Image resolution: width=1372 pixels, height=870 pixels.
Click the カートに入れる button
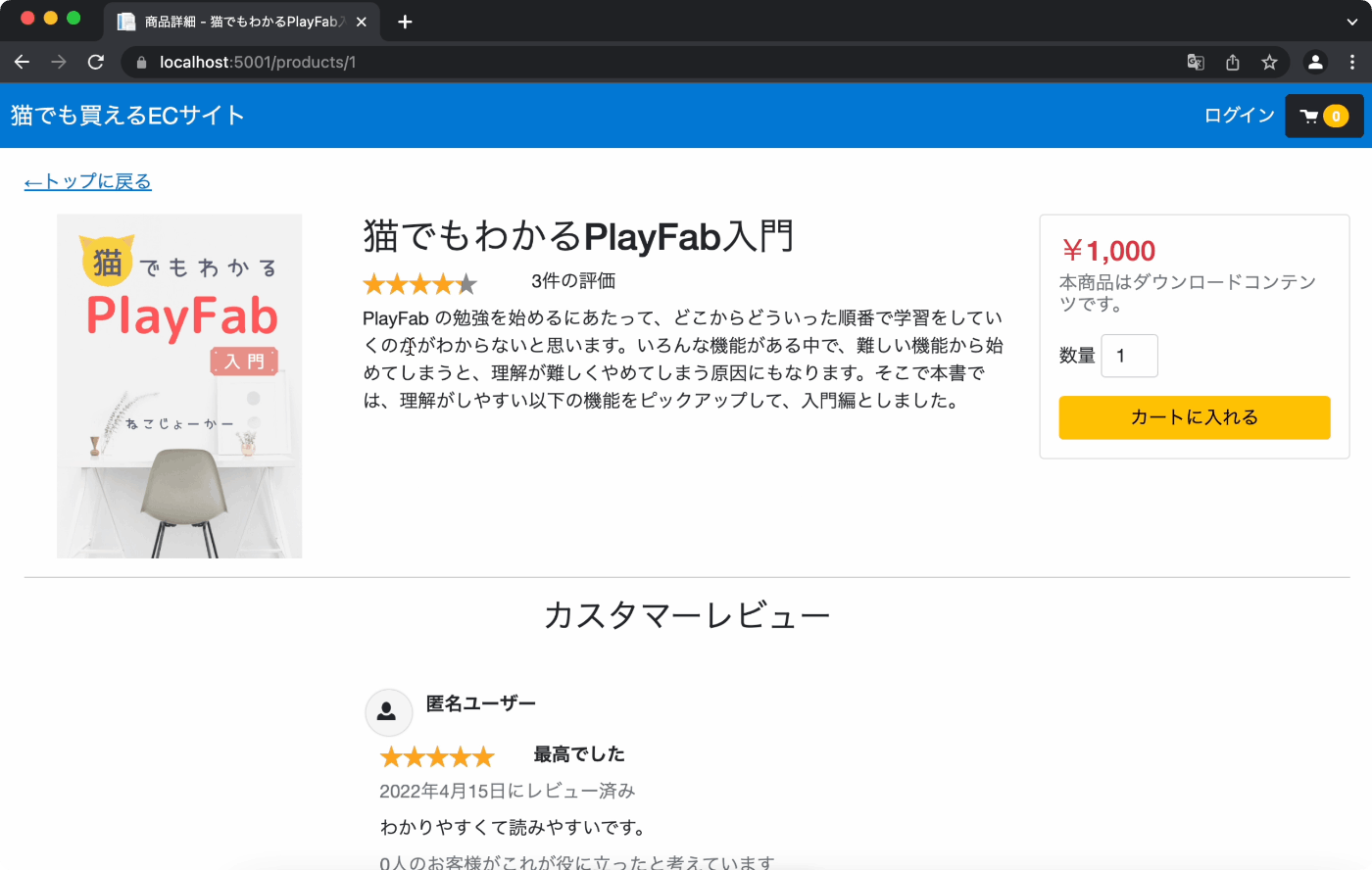click(x=1195, y=417)
